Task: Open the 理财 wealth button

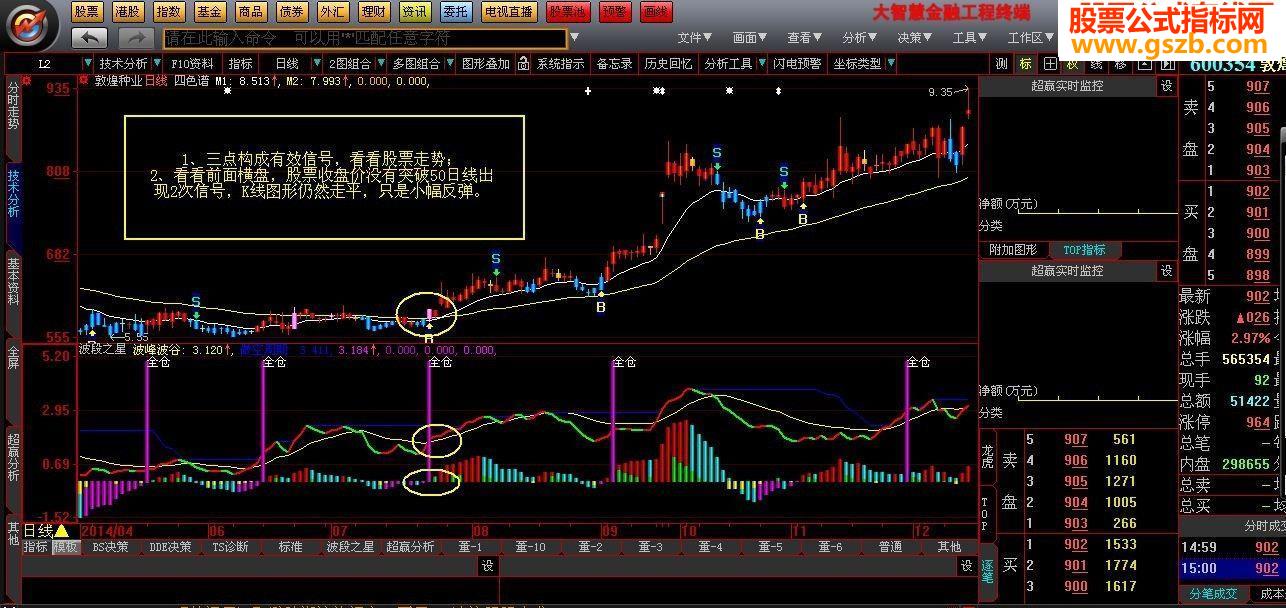Action: click(373, 12)
